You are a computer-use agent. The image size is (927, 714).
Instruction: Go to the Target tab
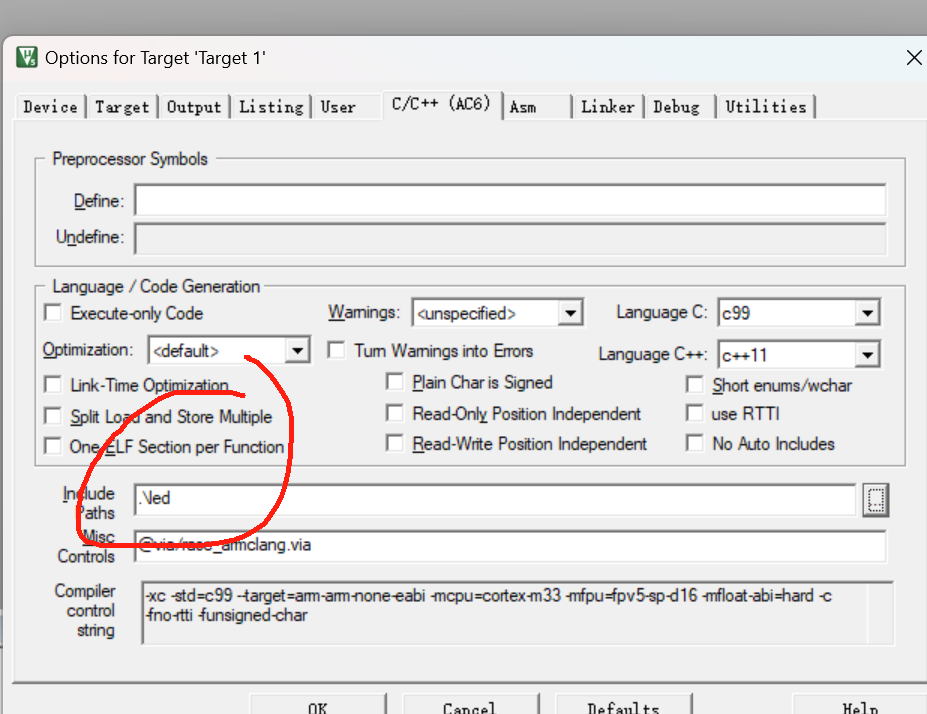point(122,107)
